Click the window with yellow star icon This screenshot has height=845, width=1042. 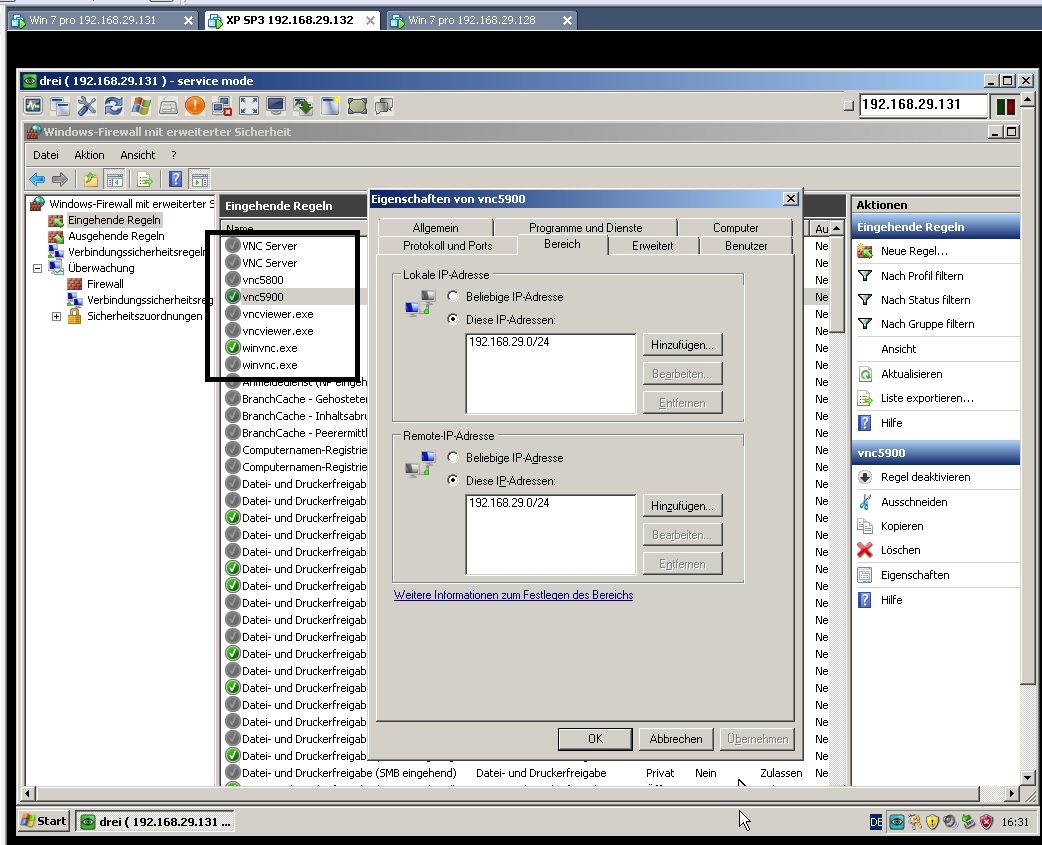[330, 106]
